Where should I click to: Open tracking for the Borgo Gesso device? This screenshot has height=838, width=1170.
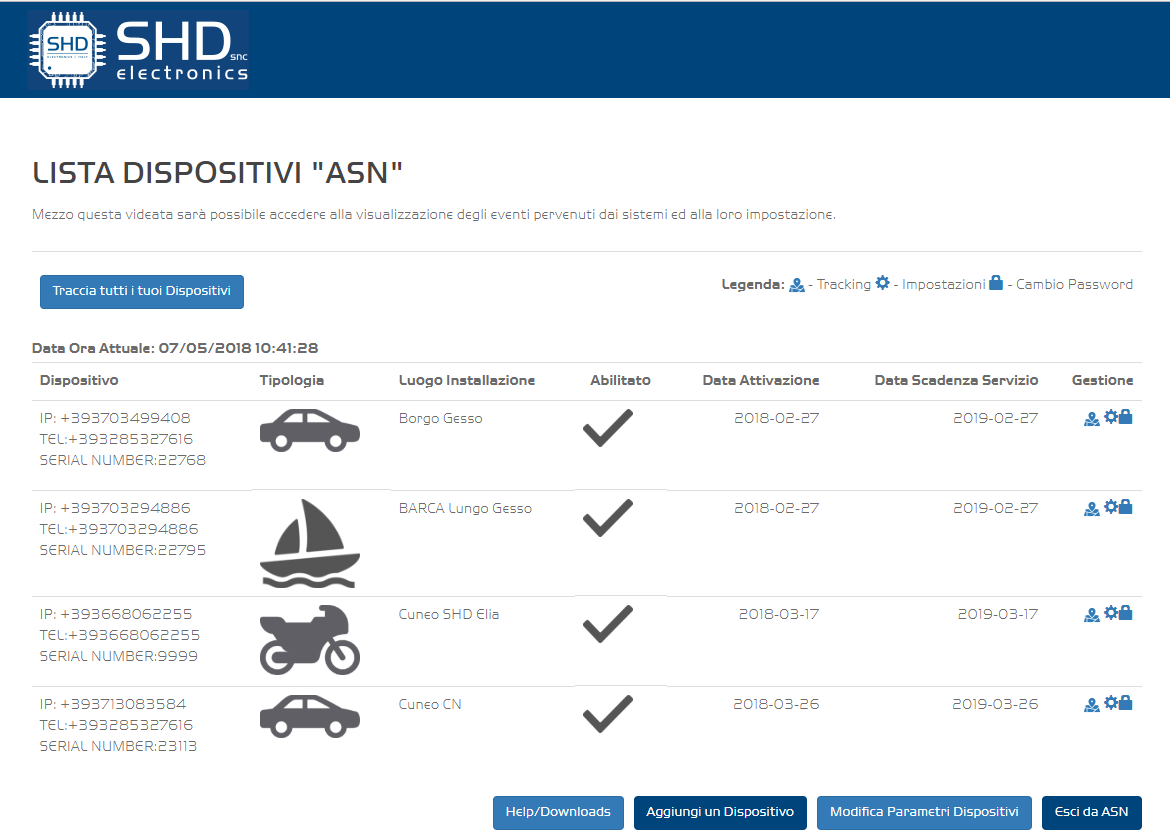tap(1091, 419)
